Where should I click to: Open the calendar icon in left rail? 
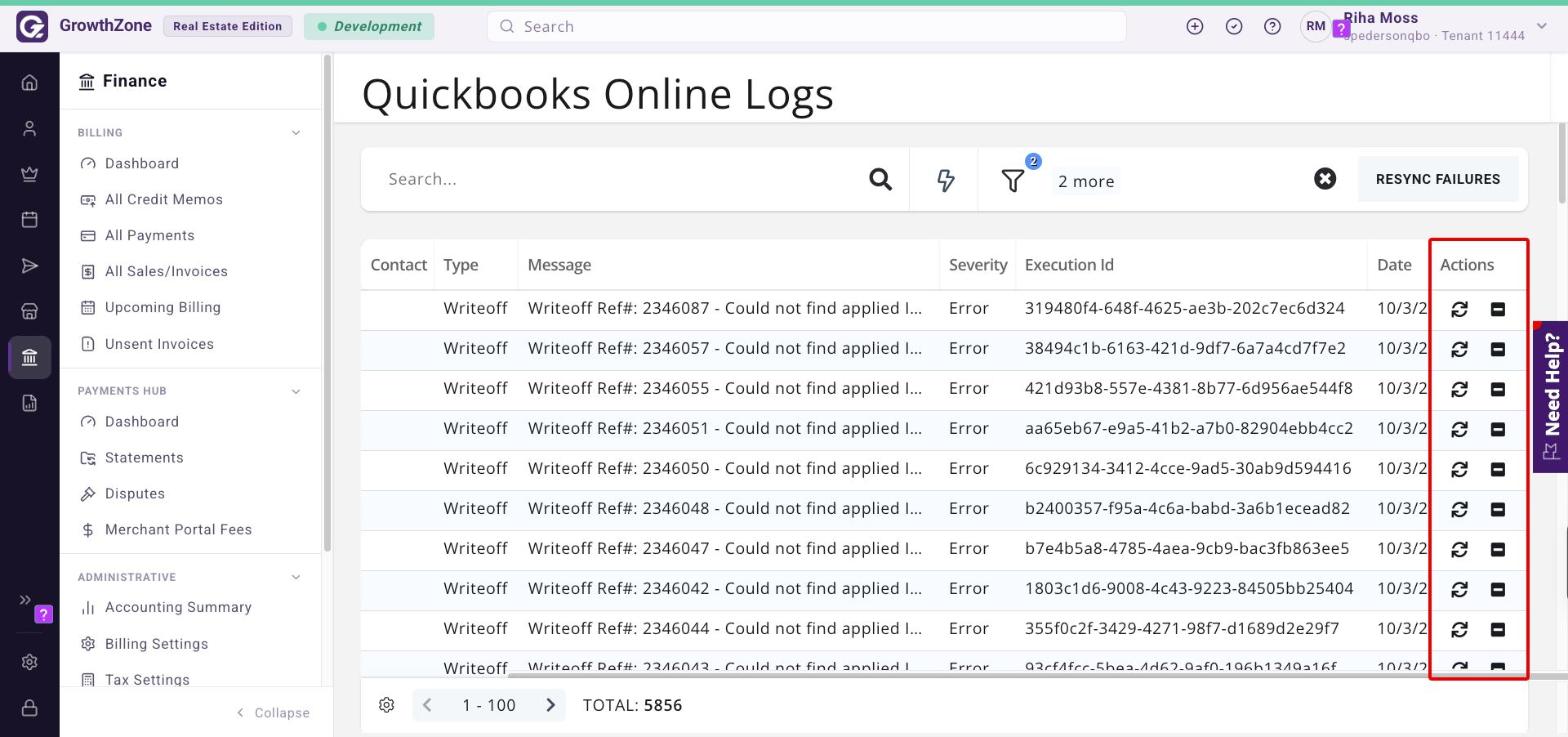[x=29, y=219]
